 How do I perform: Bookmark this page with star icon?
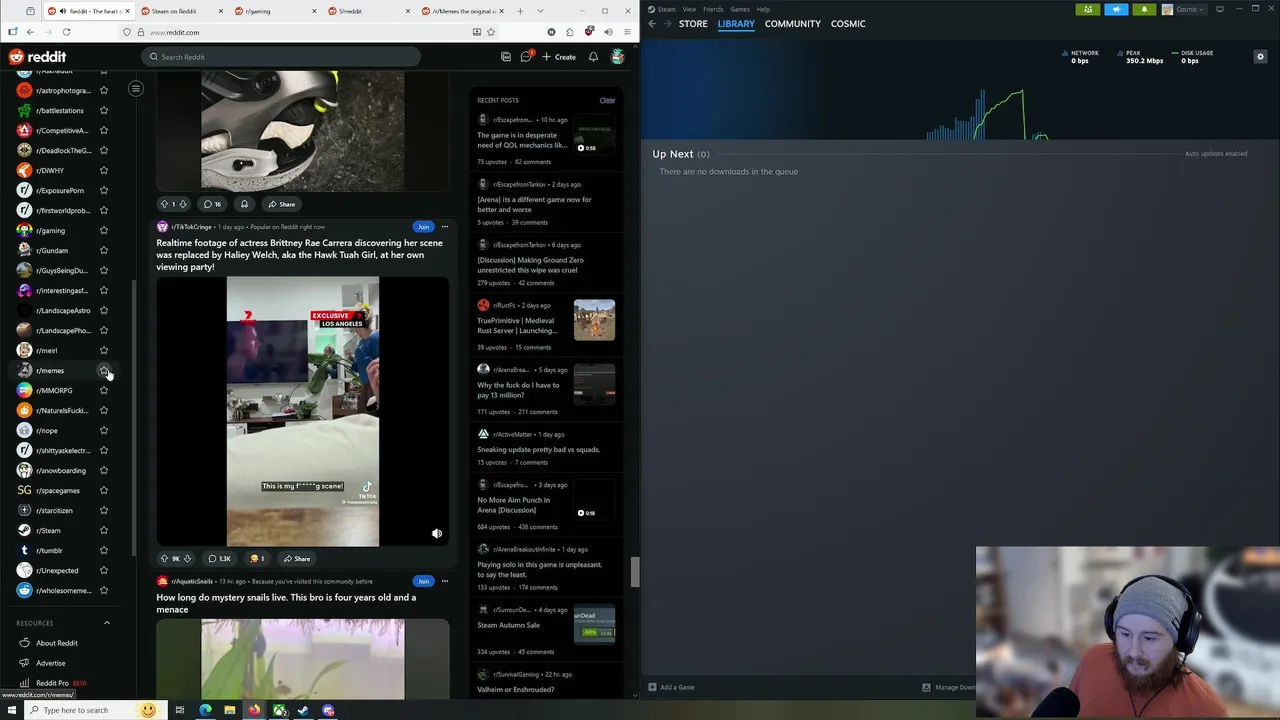tap(490, 32)
